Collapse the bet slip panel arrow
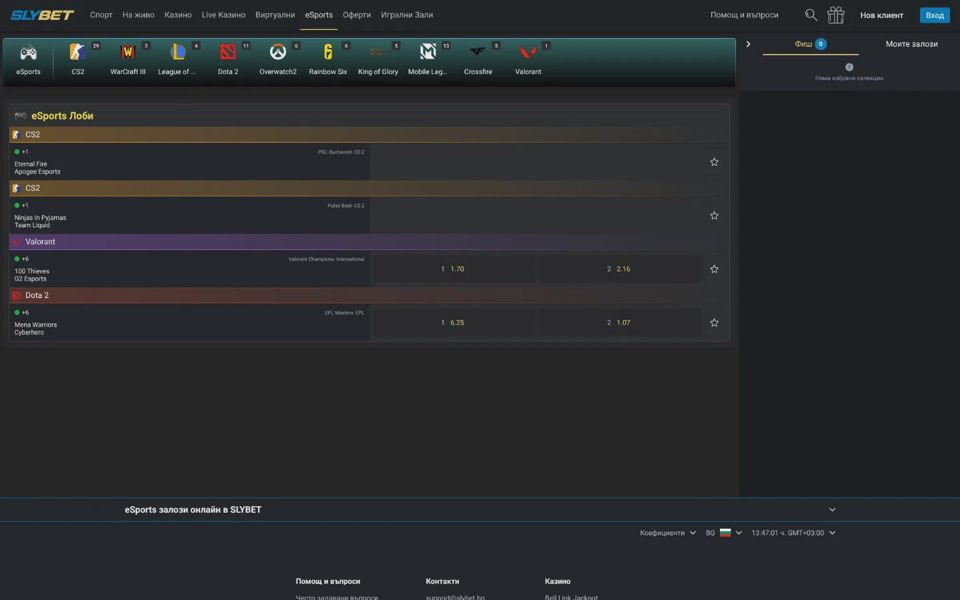The width and height of the screenshot is (960, 600). (x=748, y=44)
